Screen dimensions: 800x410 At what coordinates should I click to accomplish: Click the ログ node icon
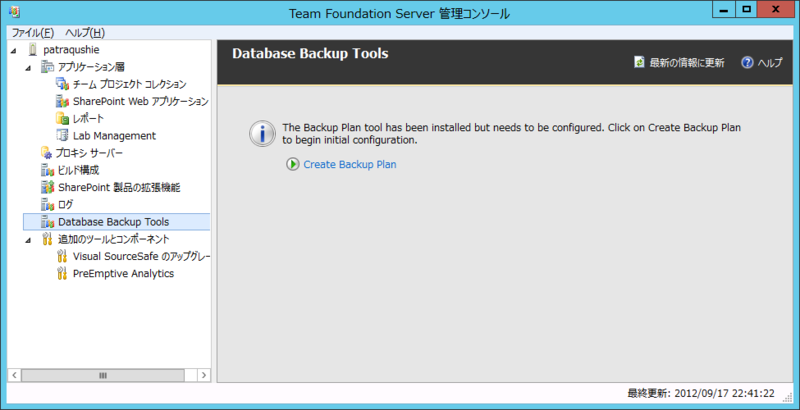[47, 204]
